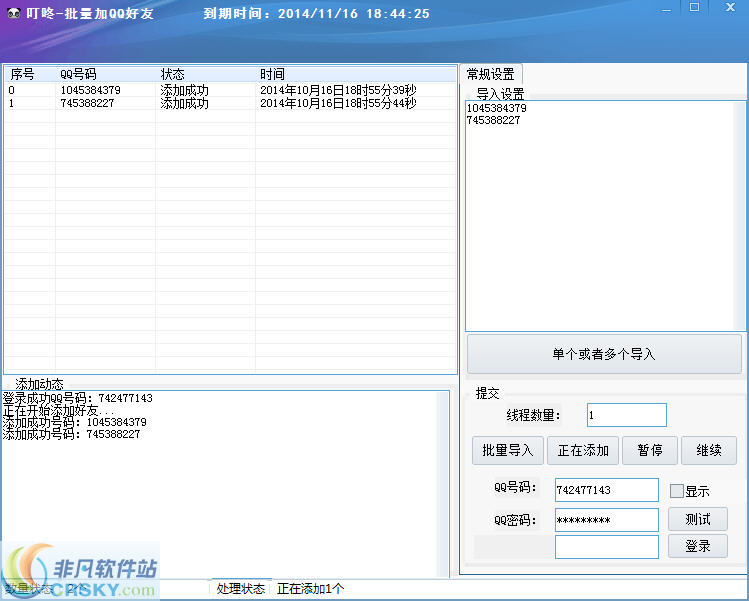Resume with the 继续 button
The width and height of the screenshot is (749, 601).
(x=708, y=450)
